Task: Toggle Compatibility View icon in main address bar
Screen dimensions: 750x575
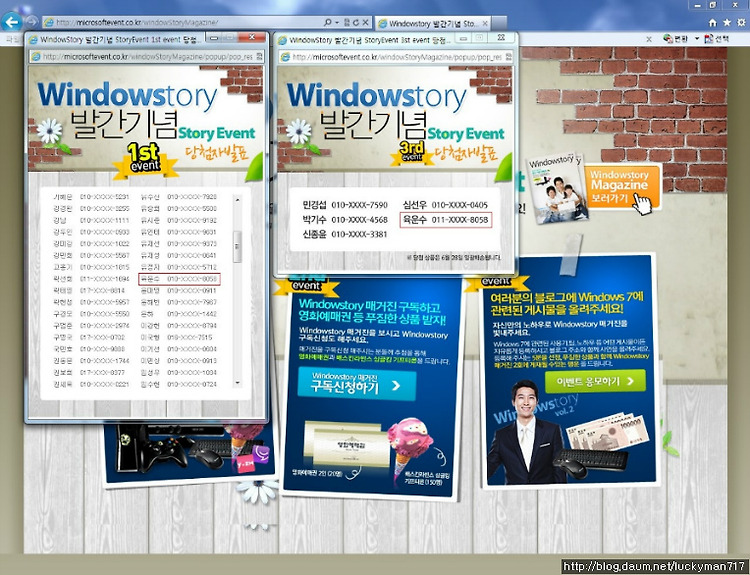Action: coord(347,22)
